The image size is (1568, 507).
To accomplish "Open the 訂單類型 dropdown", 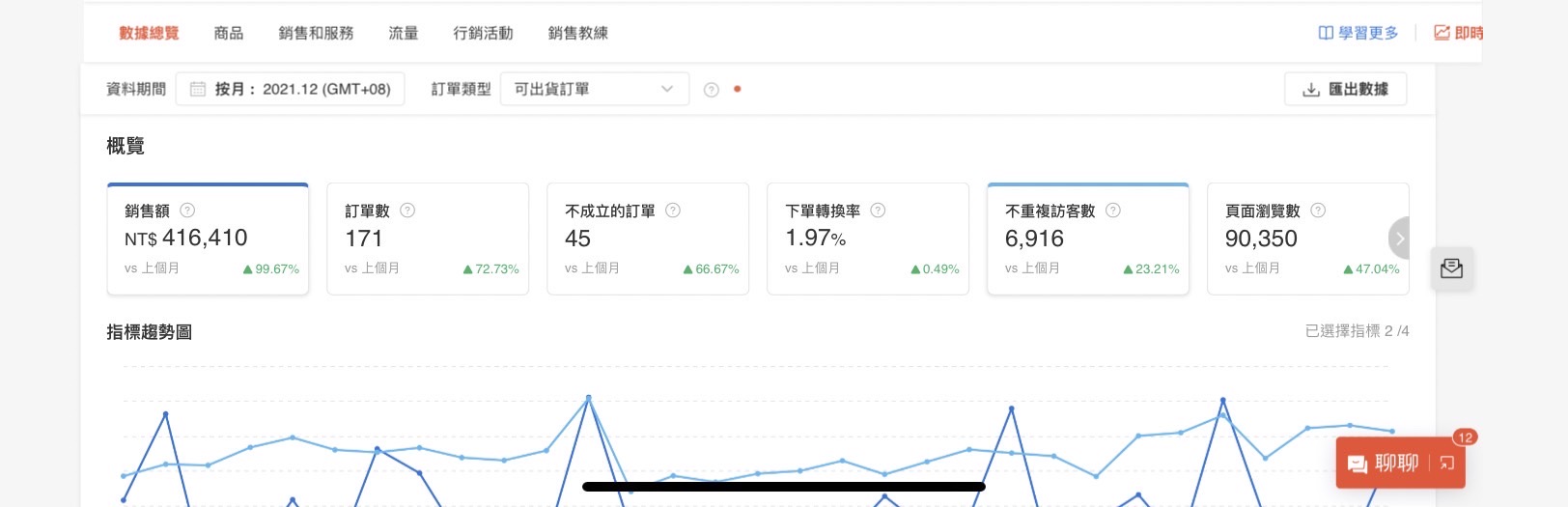I will pyautogui.click(x=594, y=89).
